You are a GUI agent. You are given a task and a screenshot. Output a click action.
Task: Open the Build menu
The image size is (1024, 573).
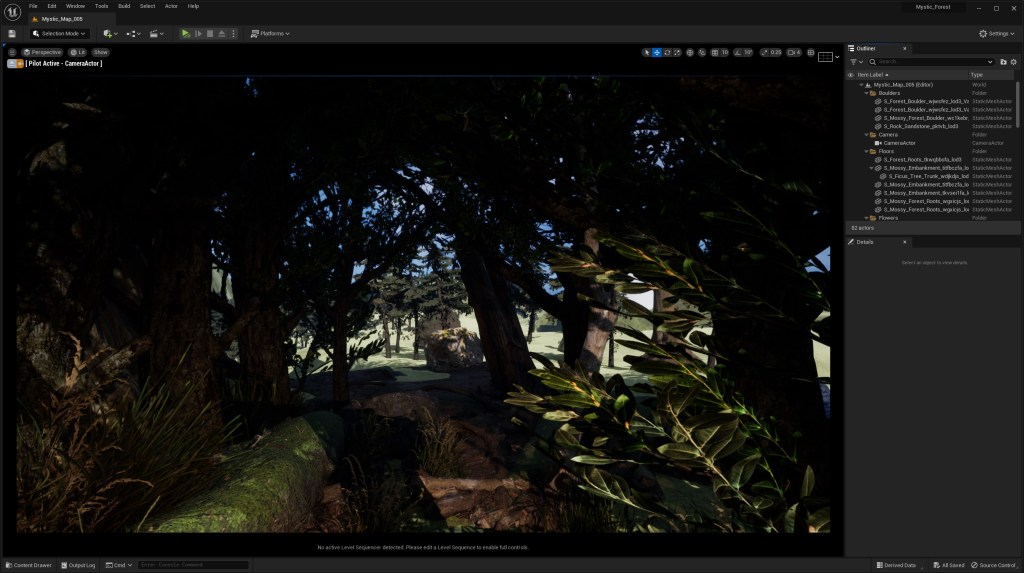(x=124, y=6)
